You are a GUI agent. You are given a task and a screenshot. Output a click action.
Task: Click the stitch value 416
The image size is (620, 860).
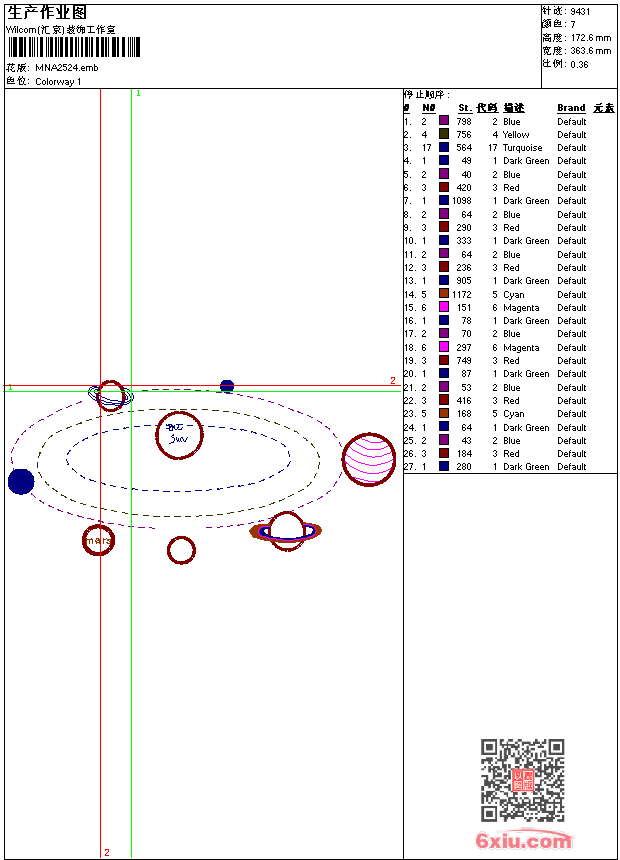(464, 400)
